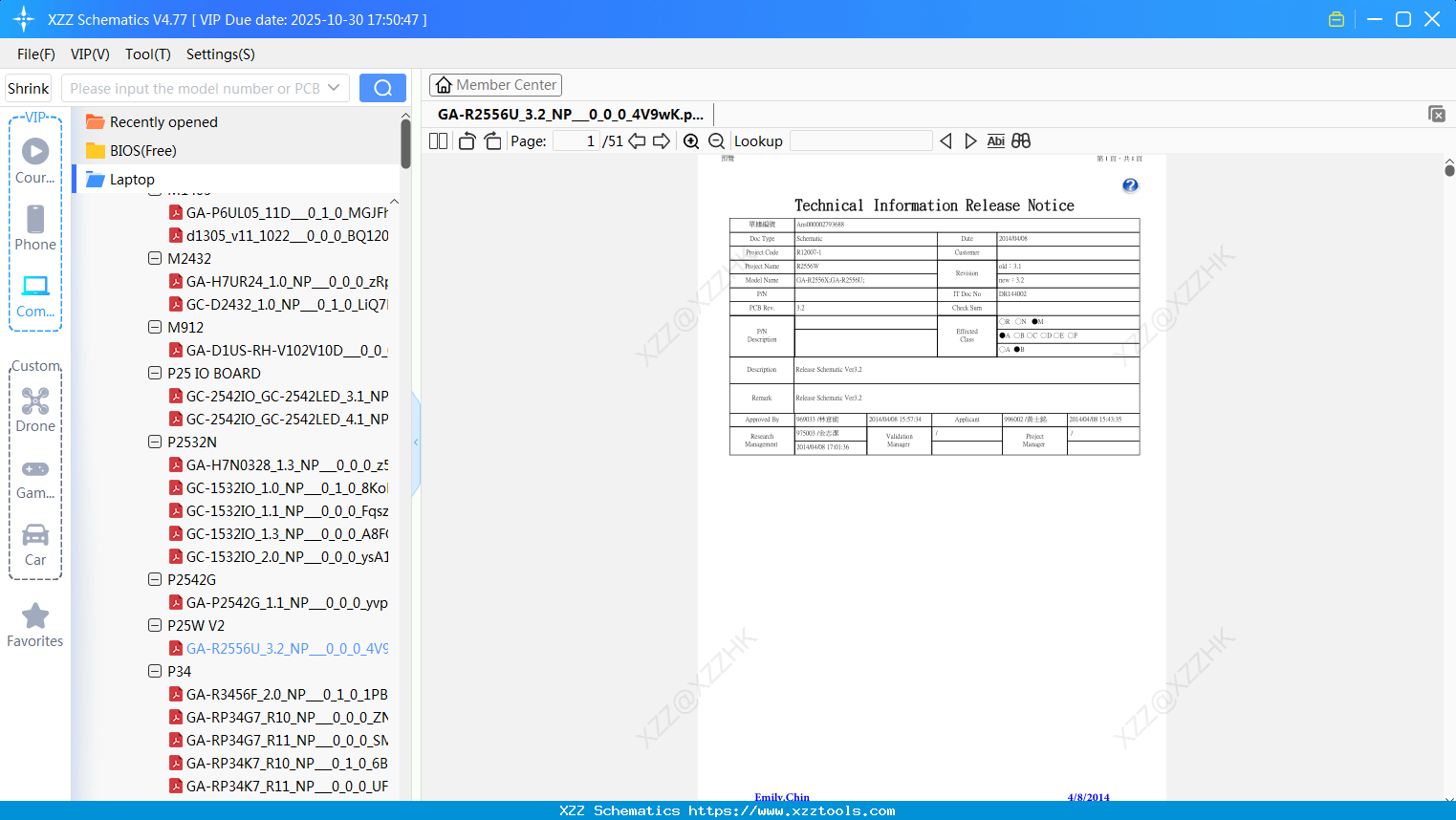
Task: Click the Lookup text field
Action: pyautogui.click(x=861, y=140)
